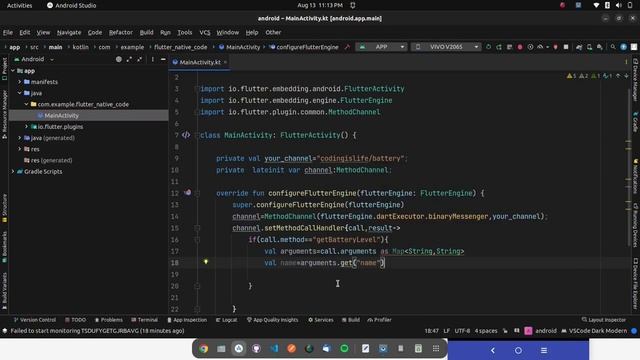Open the Refactor menu
The width and height of the screenshot is (640, 360).
(120, 32)
